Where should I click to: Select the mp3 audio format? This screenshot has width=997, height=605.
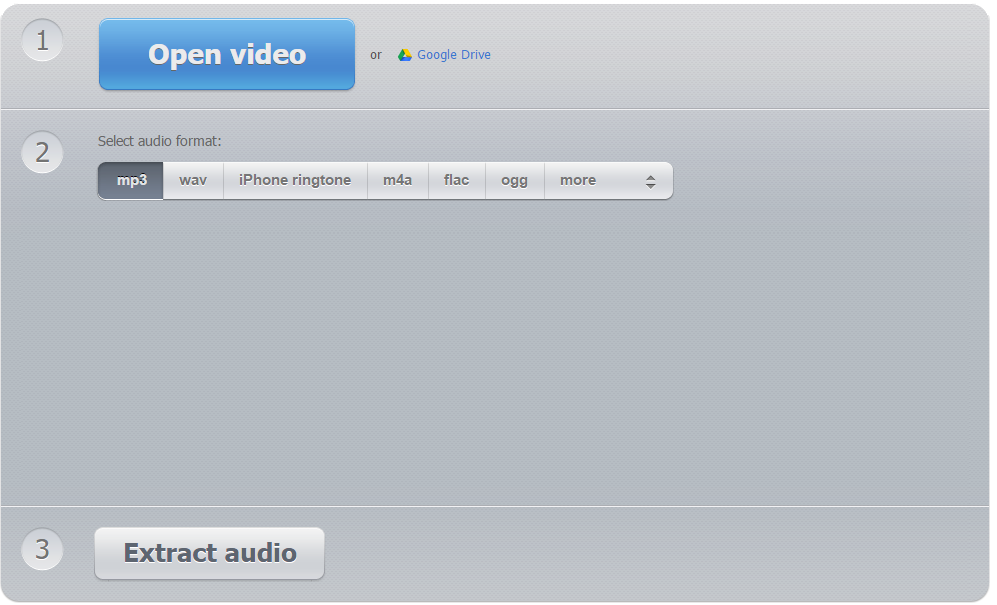tap(131, 181)
